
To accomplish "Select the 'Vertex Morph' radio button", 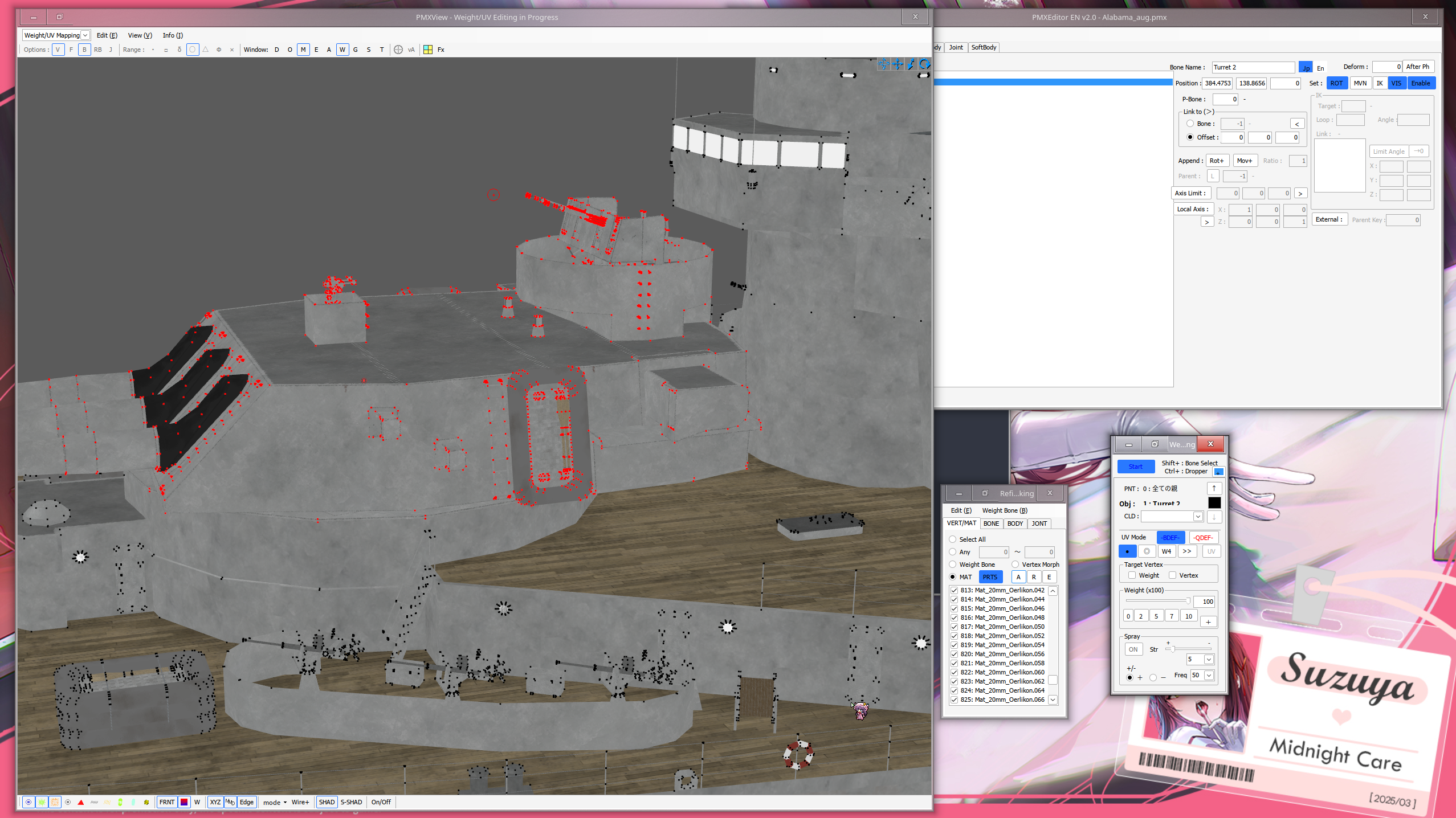I will (x=1015, y=565).
